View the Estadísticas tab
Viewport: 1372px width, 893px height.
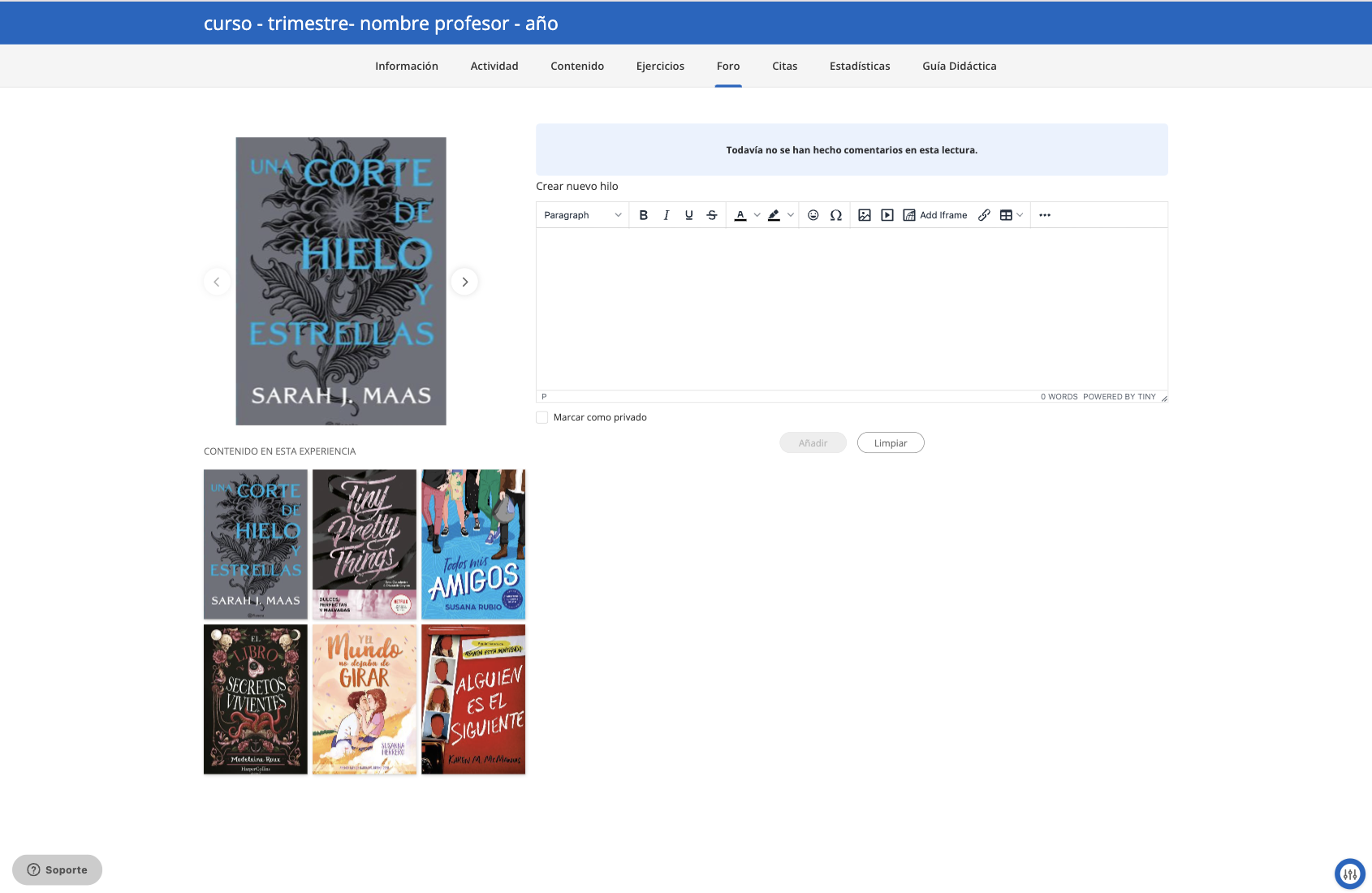coord(860,66)
